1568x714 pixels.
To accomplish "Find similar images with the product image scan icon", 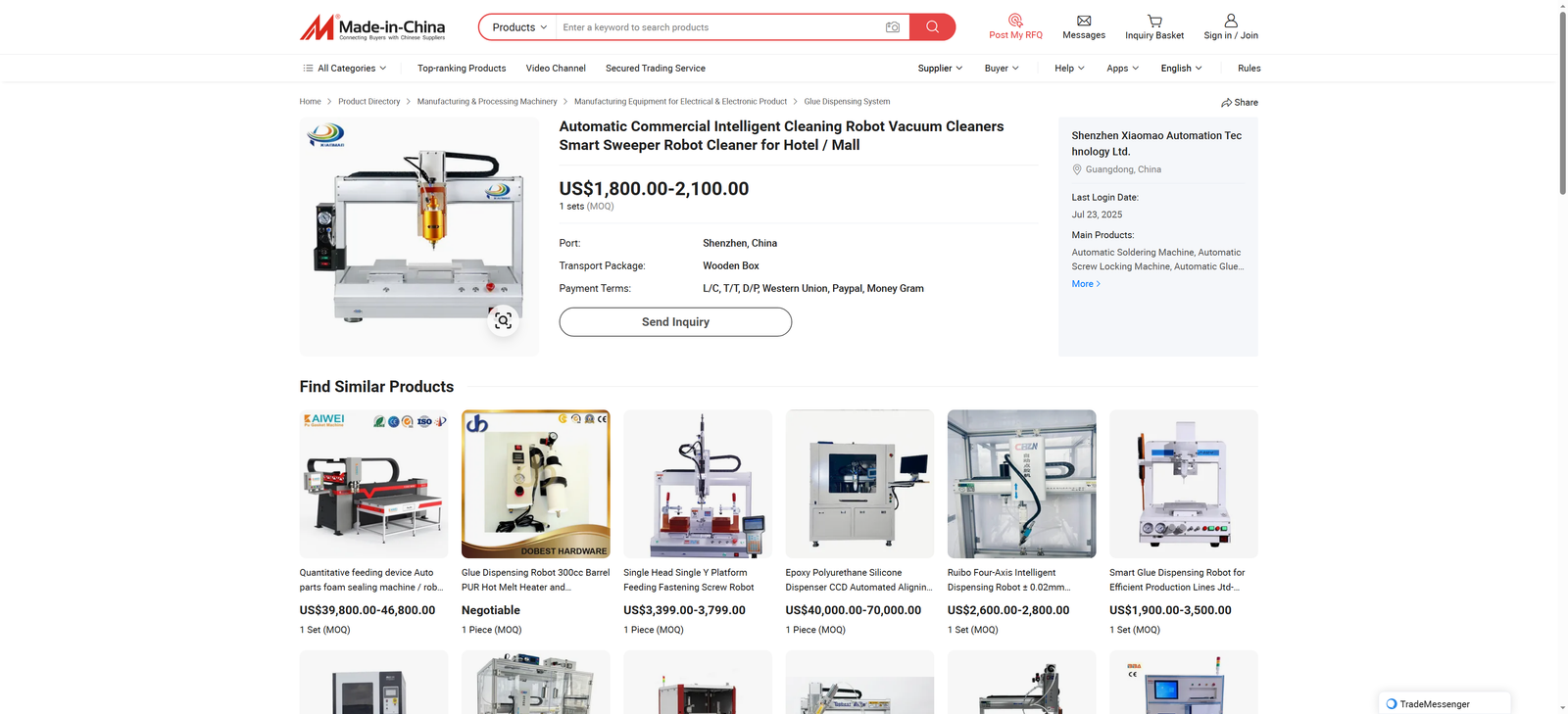I will coord(503,320).
